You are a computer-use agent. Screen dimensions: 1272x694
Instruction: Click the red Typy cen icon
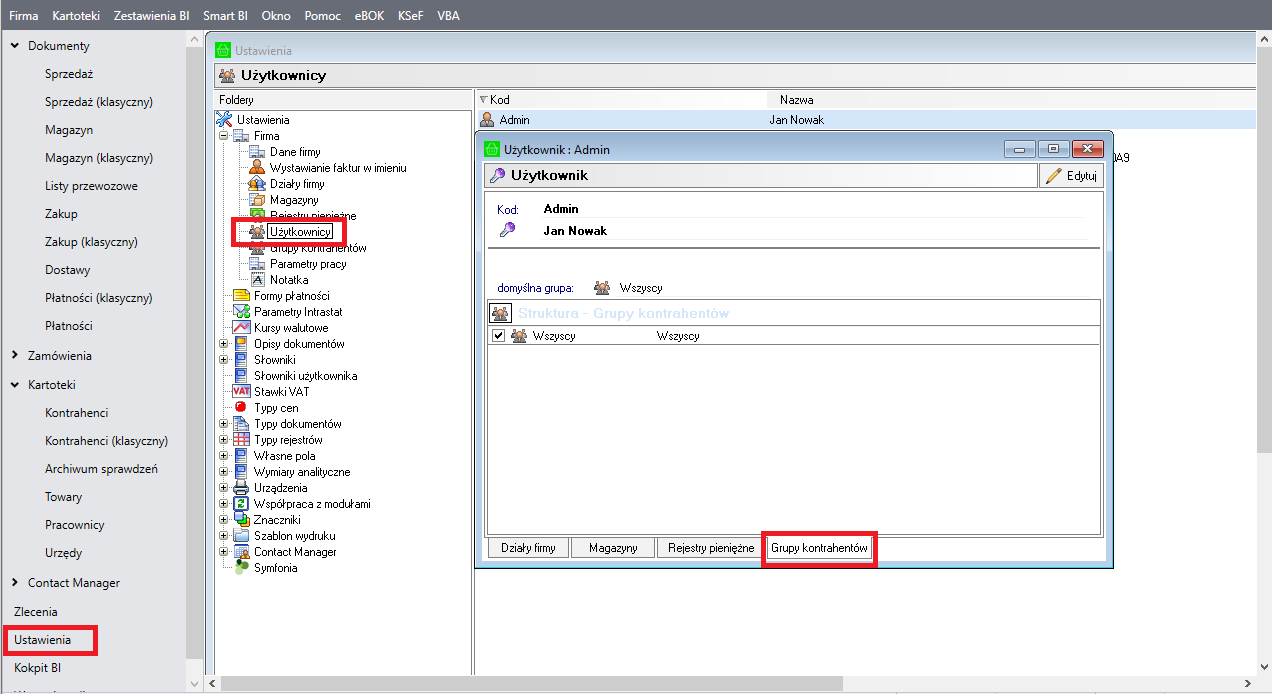tap(240, 408)
